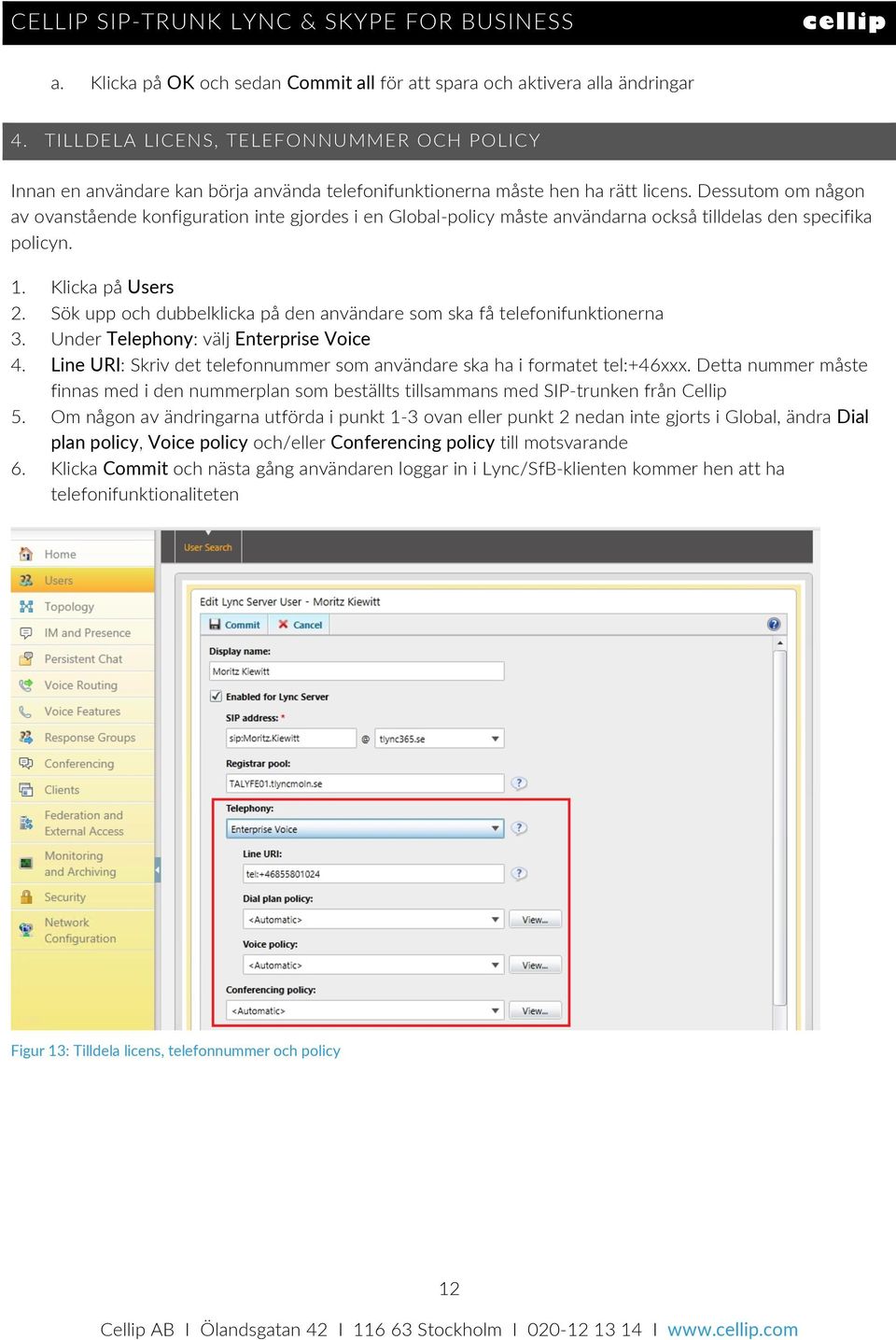This screenshot has width=896, height=1340.
Task: Click the Line URI input field
Action: (x=373, y=874)
